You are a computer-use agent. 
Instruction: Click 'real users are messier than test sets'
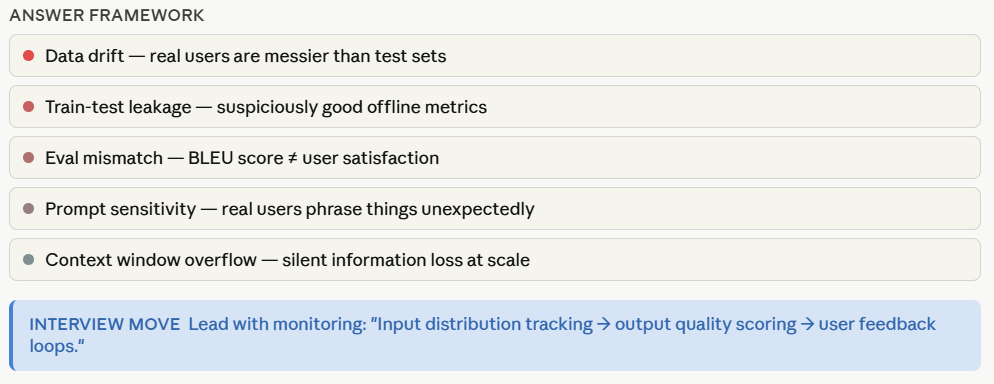tap(298, 56)
